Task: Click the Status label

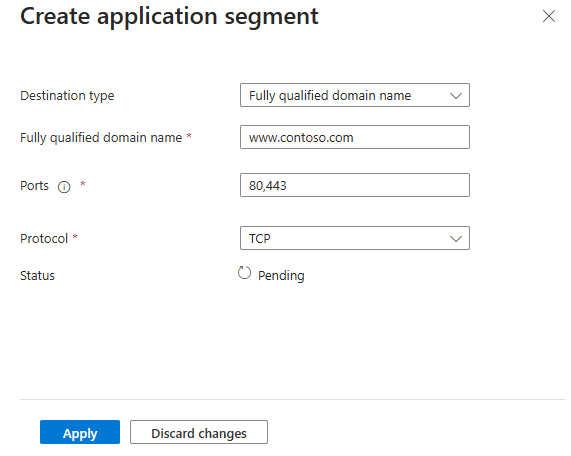Action: pos(37,276)
